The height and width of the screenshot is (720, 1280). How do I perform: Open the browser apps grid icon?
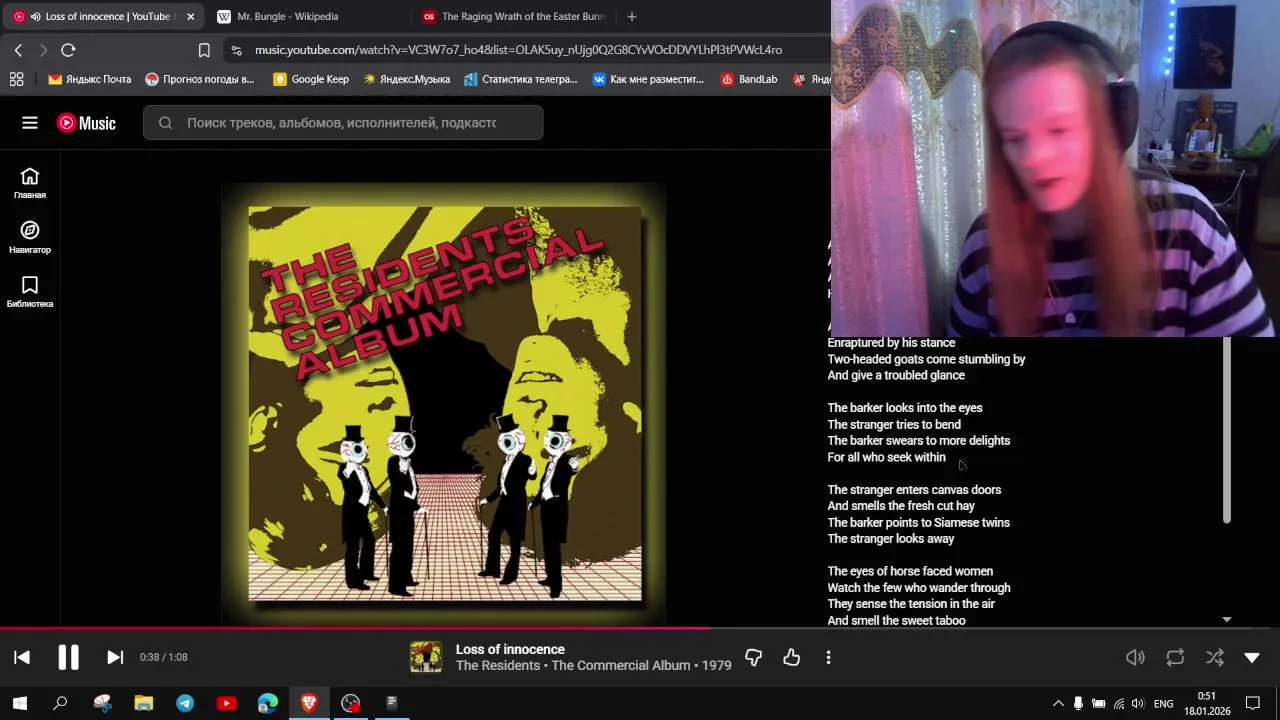[x=16, y=79]
